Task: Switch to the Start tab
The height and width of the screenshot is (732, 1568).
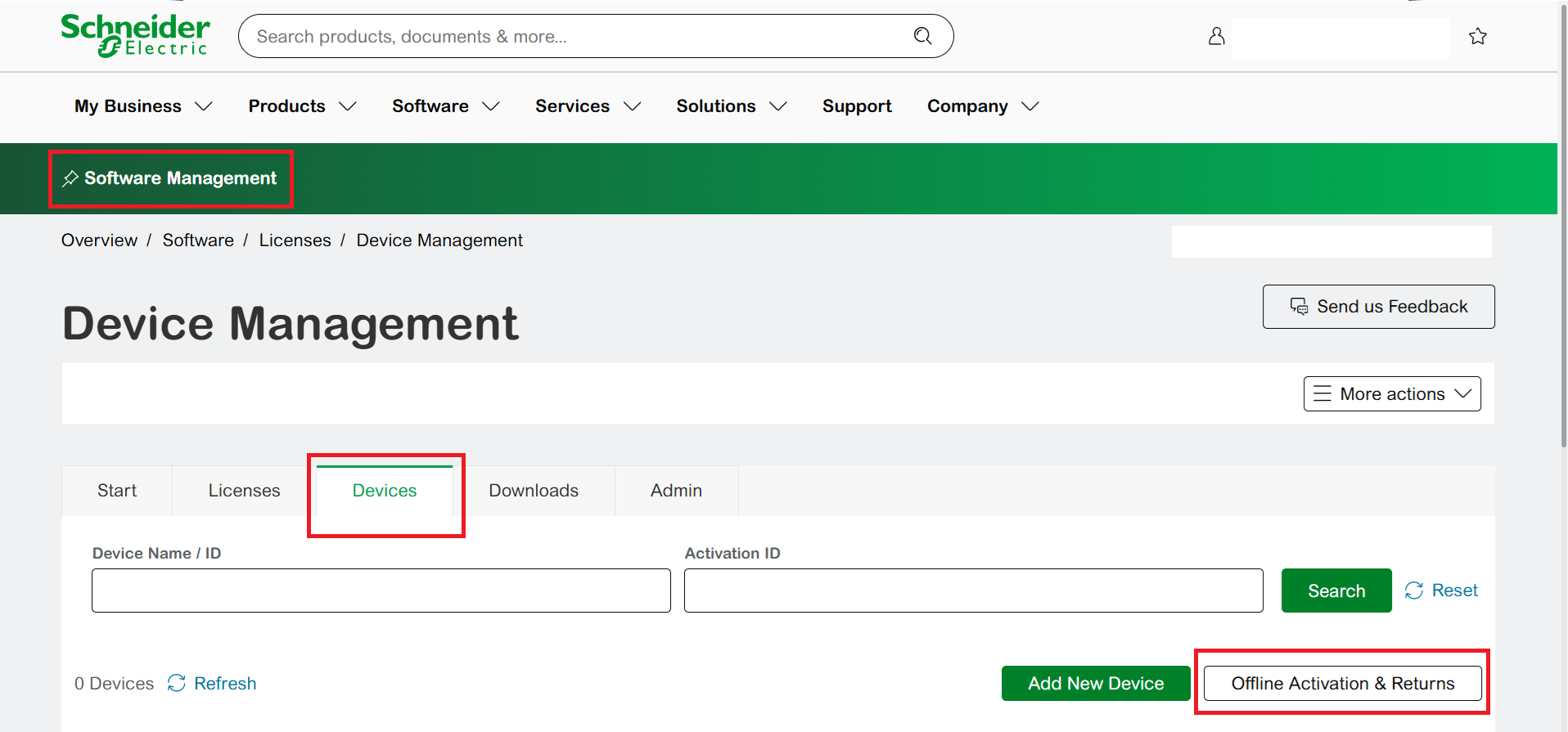Action: pos(117,491)
